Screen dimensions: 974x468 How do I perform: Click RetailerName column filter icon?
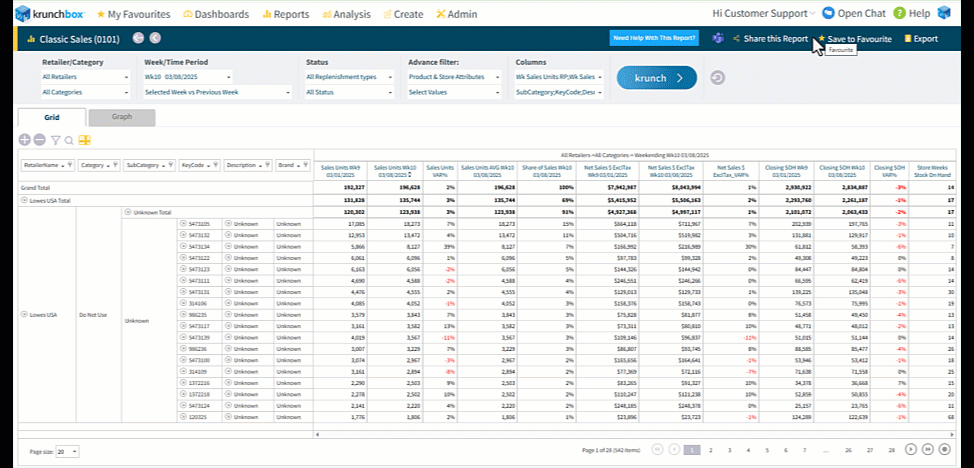click(x=70, y=165)
